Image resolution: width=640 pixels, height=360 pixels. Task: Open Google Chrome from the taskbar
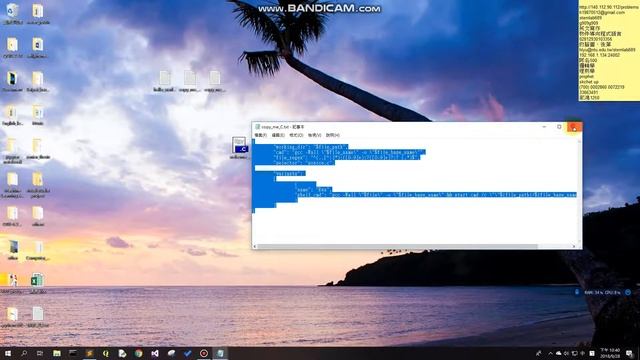click(x=138, y=353)
